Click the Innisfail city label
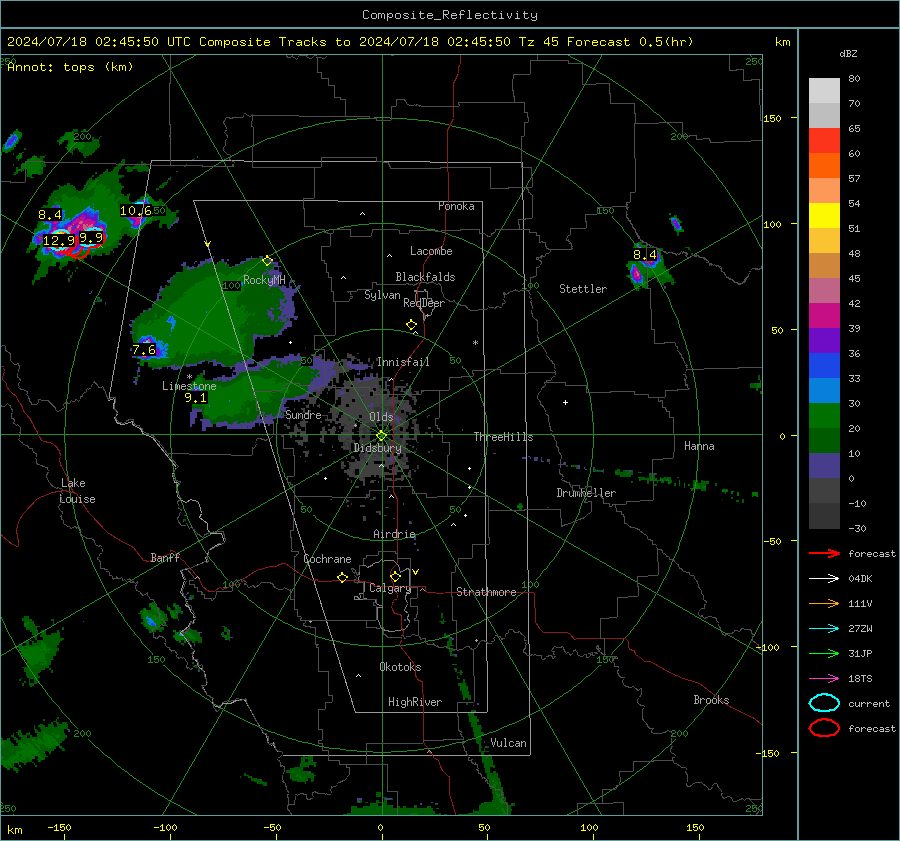Screen dimensions: 900x841 pyautogui.click(x=403, y=362)
